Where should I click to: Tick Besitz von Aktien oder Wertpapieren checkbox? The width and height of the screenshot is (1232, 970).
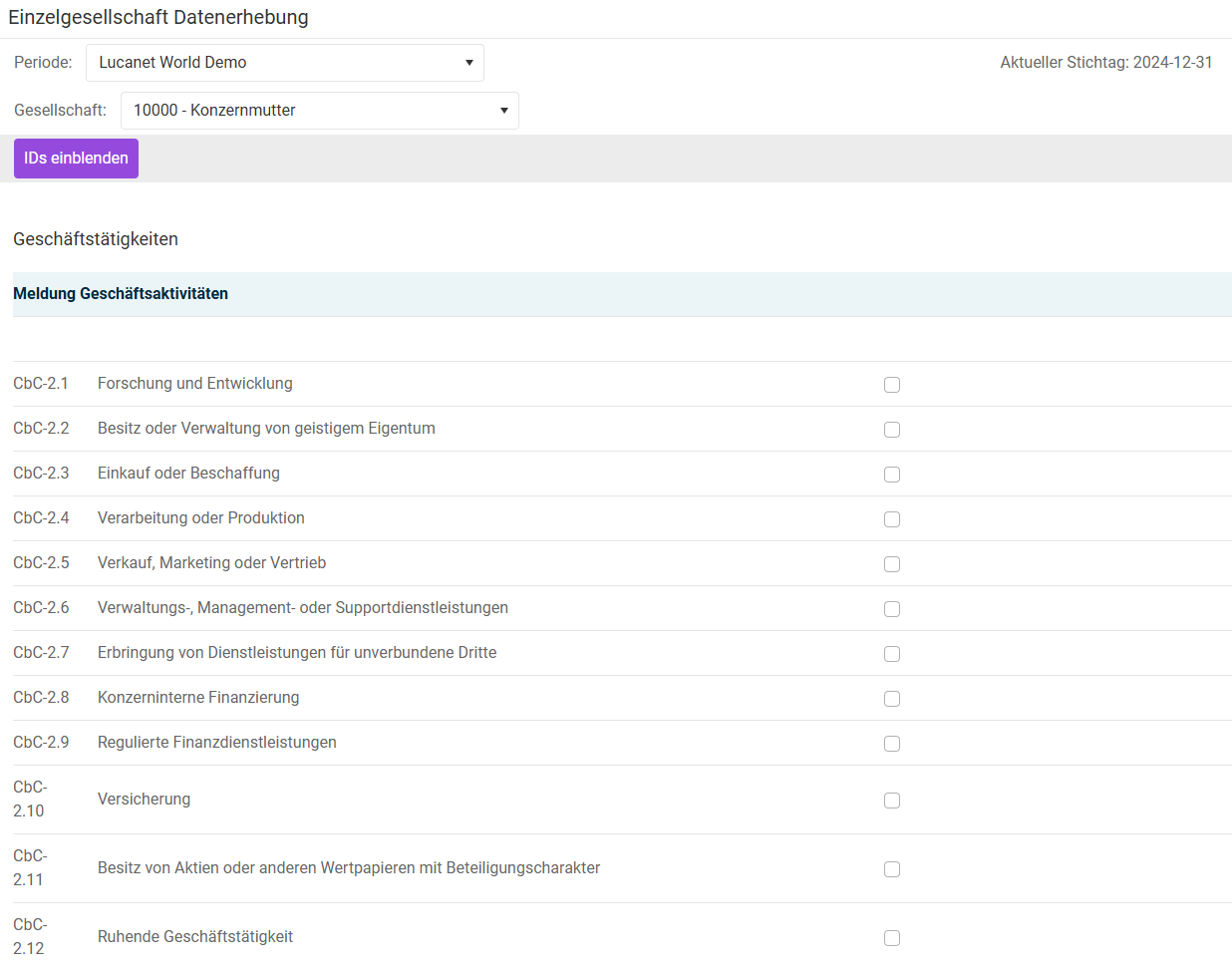tap(892, 869)
